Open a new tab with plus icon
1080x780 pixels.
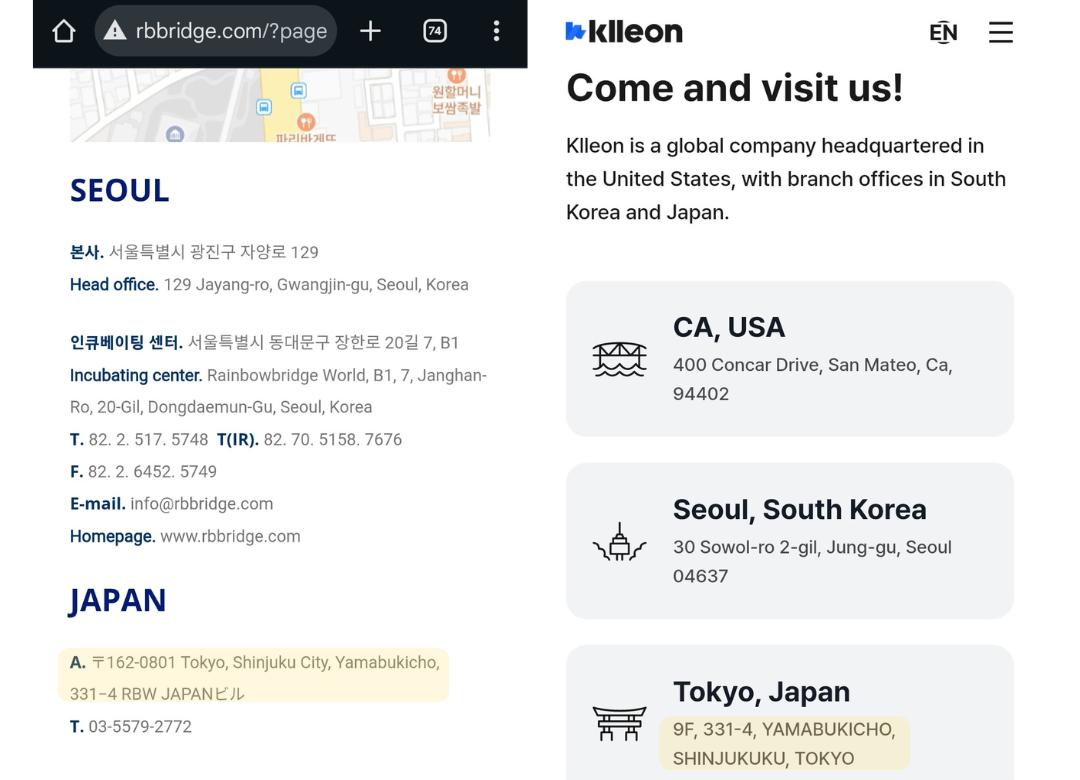[x=370, y=32]
